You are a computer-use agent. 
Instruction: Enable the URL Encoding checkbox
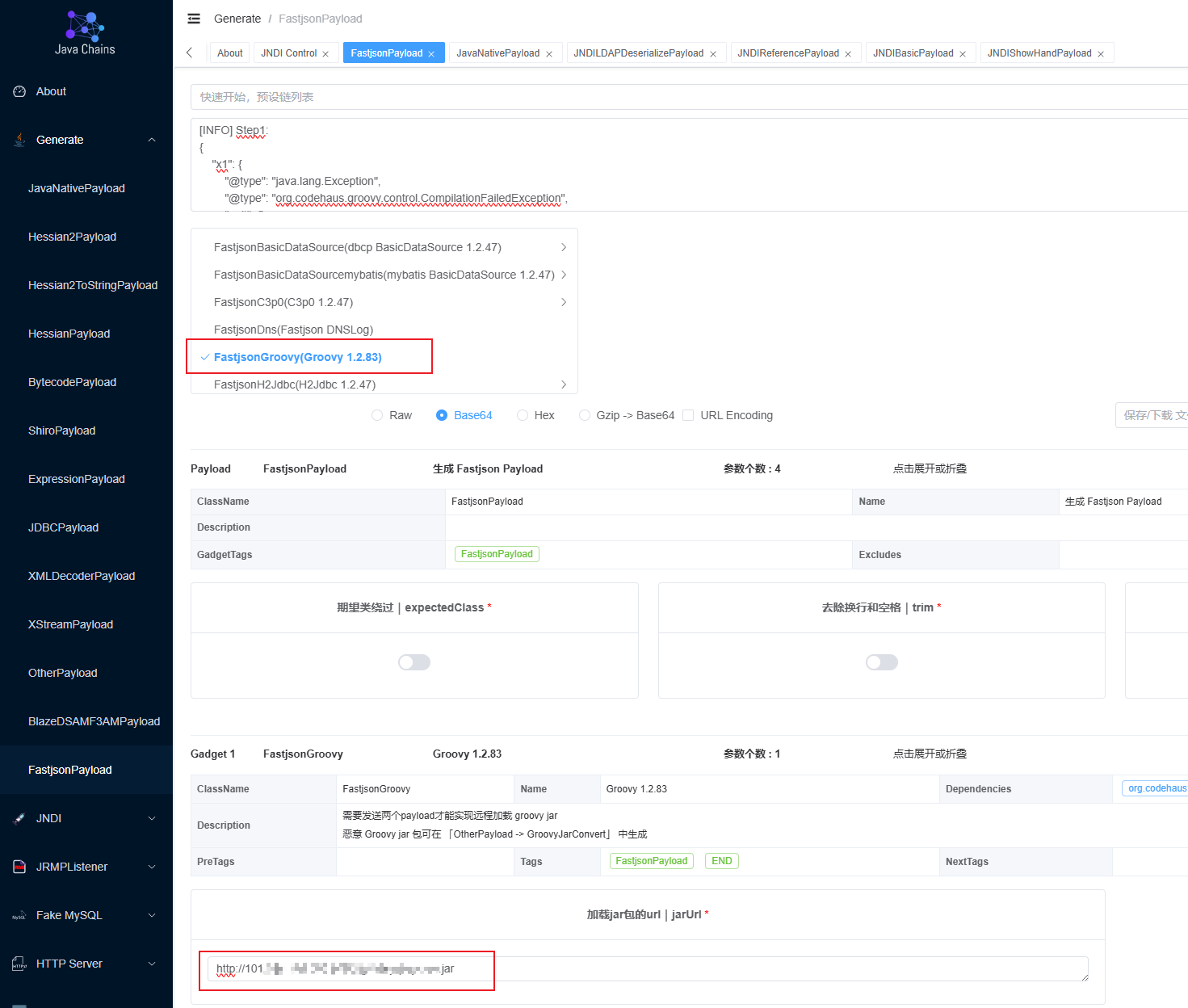click(688, 415)
